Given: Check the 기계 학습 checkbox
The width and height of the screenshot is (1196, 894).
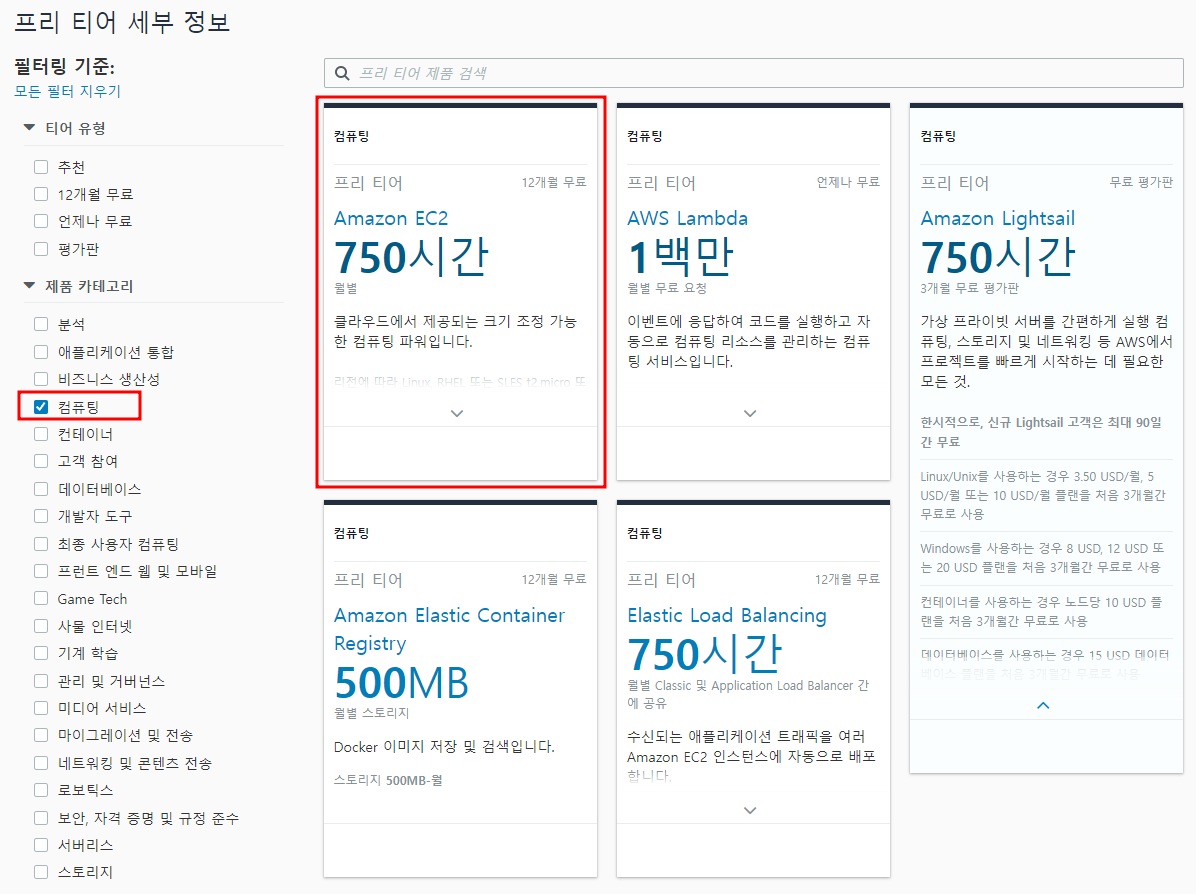Looking at the screenshot, I should coord(41,654).
